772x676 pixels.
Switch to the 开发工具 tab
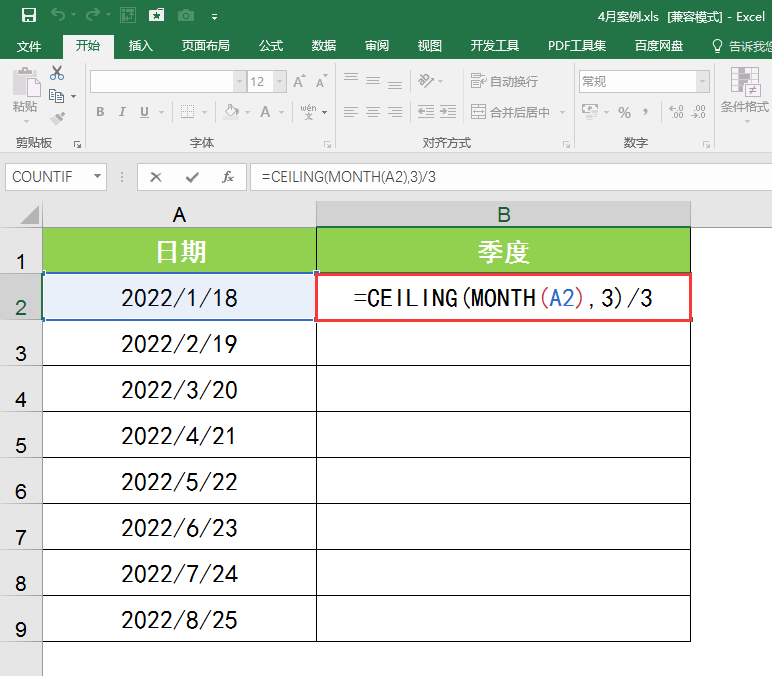coord(494,46)
